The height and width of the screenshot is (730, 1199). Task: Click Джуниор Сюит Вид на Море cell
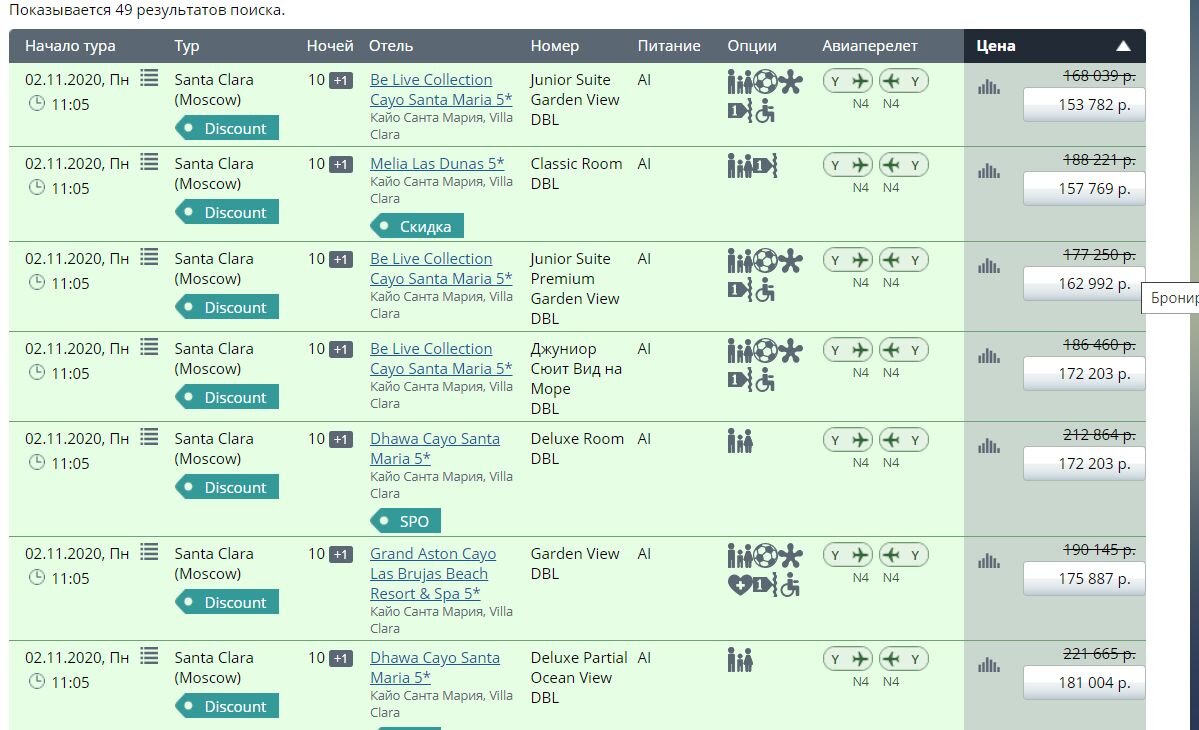[577, 378]
